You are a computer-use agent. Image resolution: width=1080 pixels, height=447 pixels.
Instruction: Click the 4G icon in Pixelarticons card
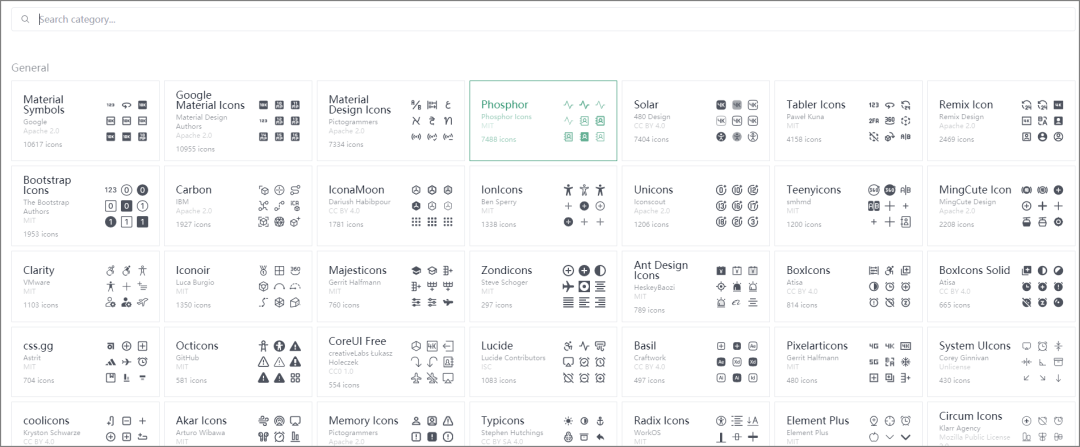coord(873,346)
